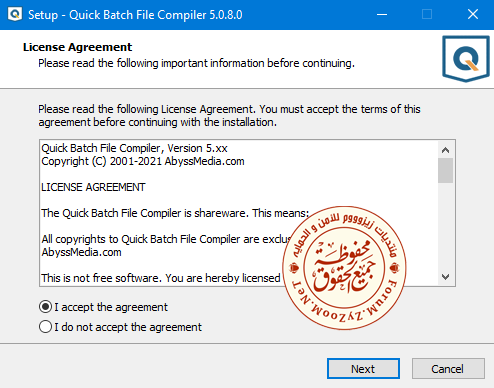Click the license text scroll up arrow
The width and height of the screenshot is (494, 388).
[445, 150]
